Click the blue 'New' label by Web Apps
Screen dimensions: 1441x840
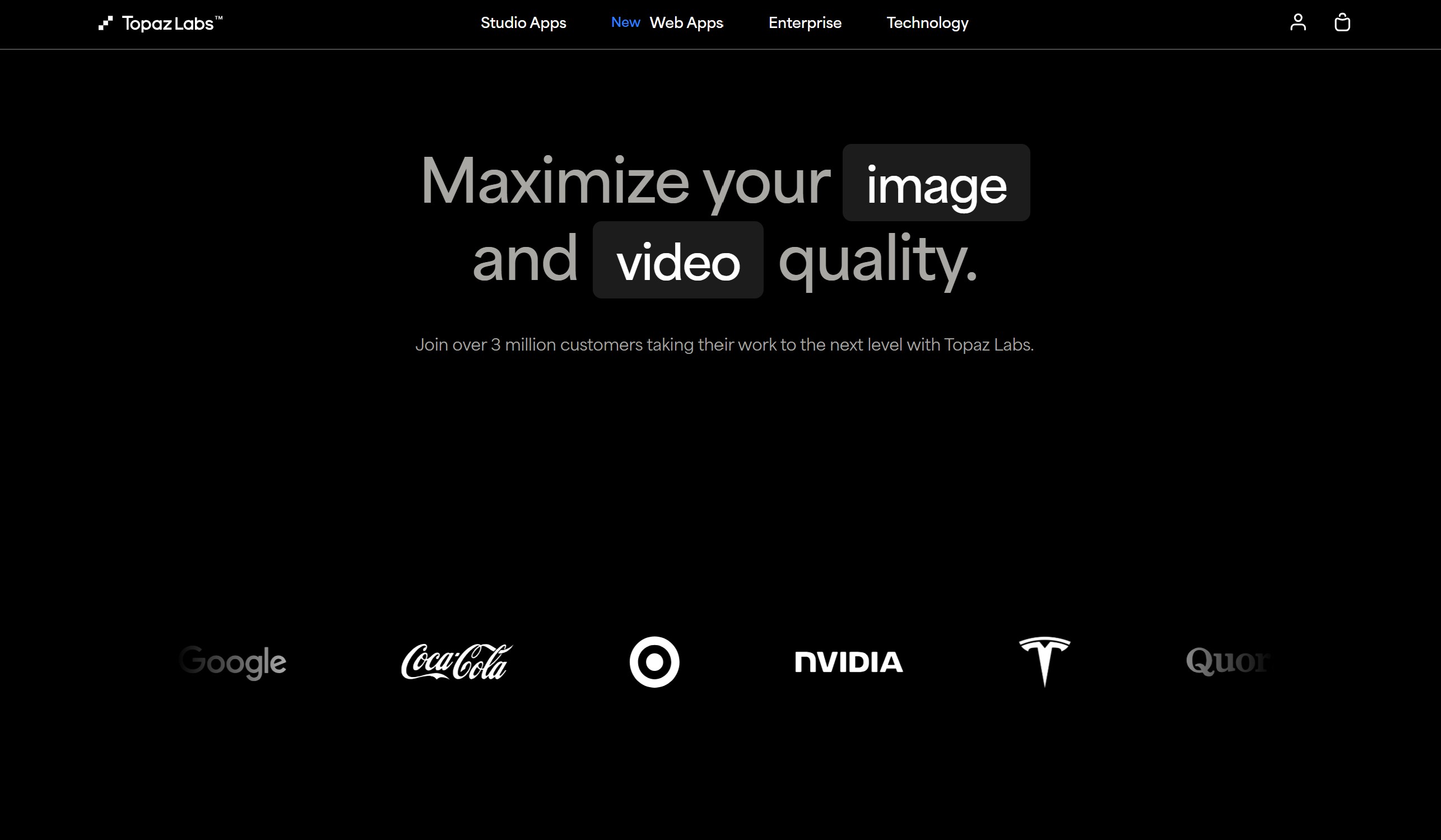click(626, 22)
